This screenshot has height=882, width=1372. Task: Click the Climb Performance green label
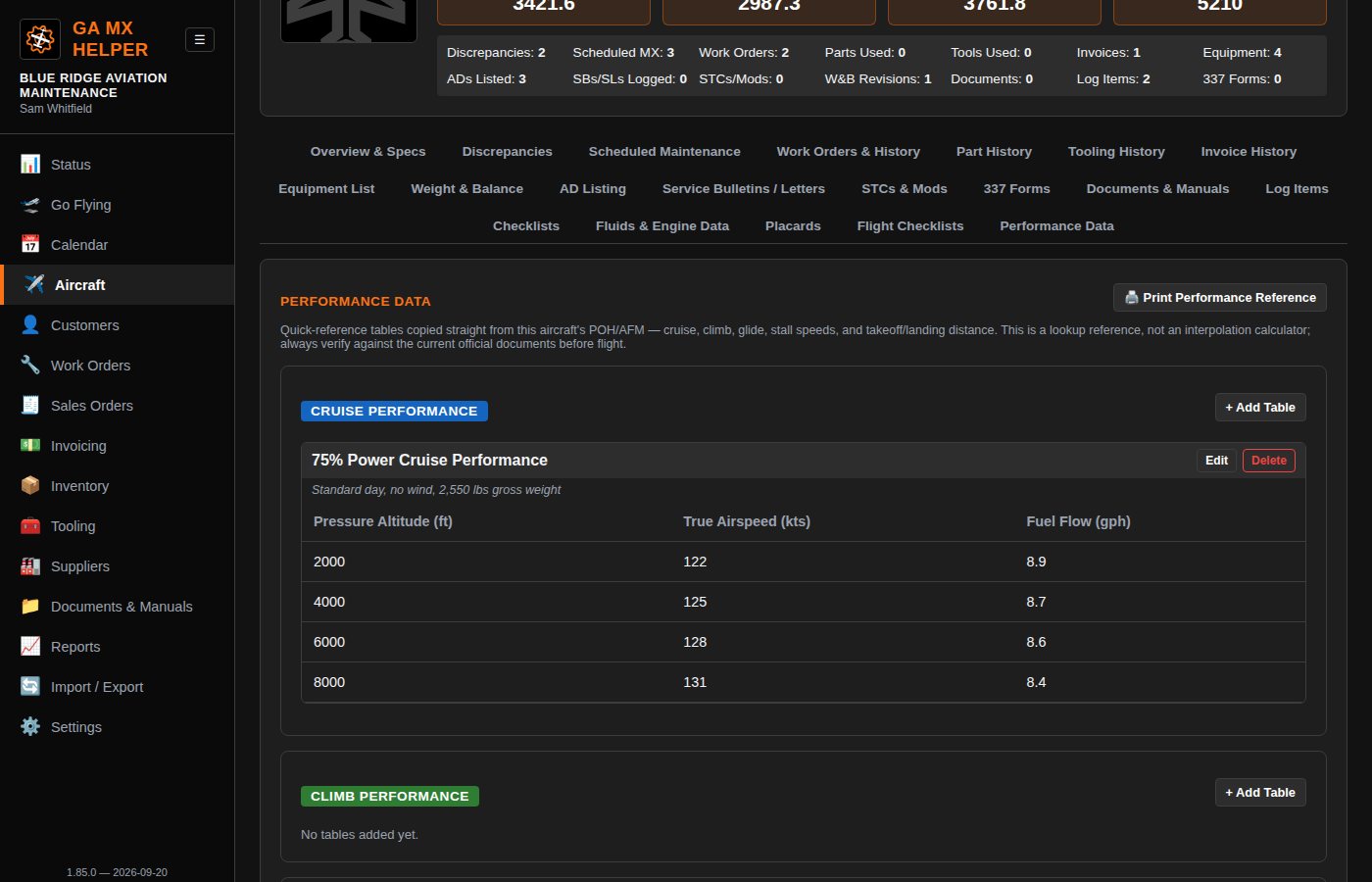[x=389, y=796]
